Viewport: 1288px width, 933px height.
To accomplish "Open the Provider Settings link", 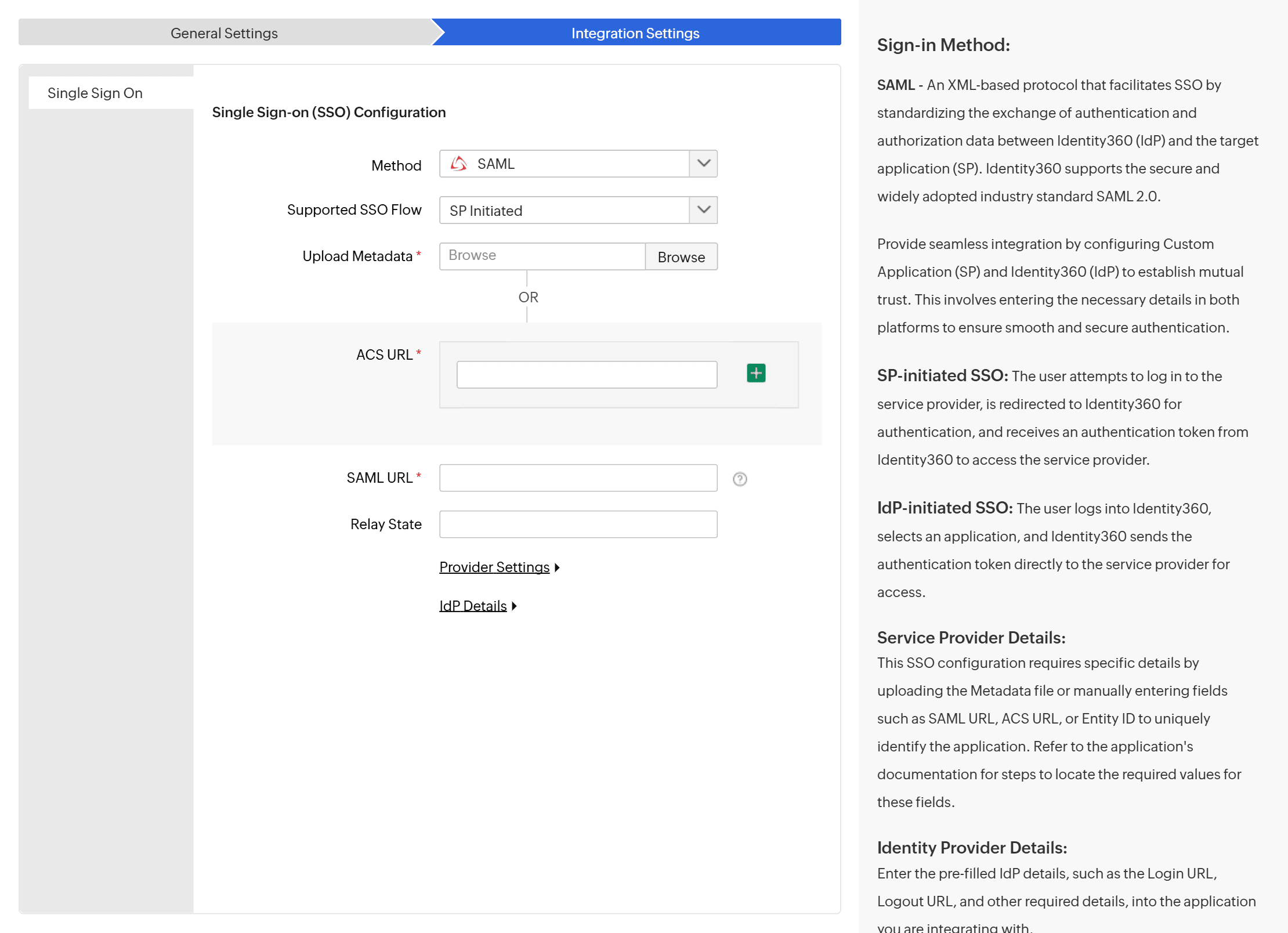I will (494, 567).
